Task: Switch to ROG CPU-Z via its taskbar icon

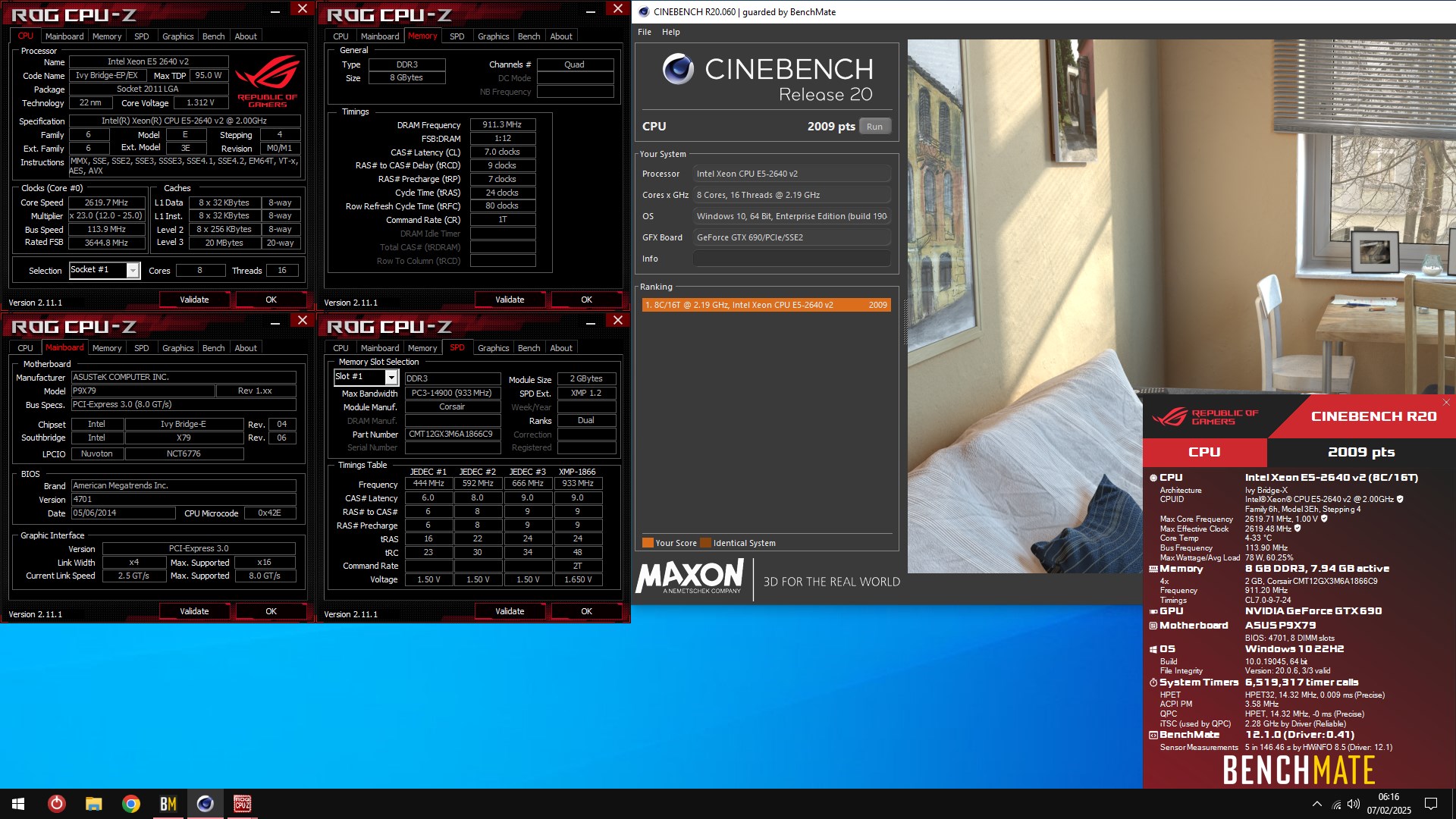Action: 243,804
